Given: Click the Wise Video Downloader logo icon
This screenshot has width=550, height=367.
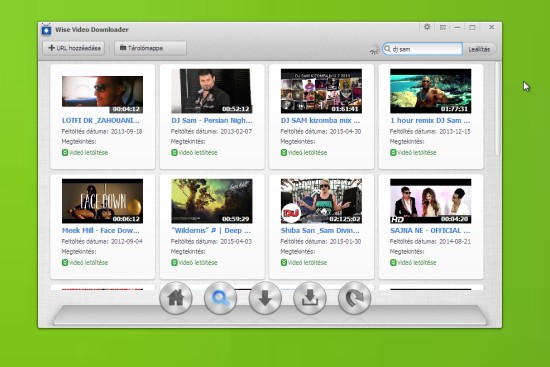Looking at the screenshot, I should 46,30.
